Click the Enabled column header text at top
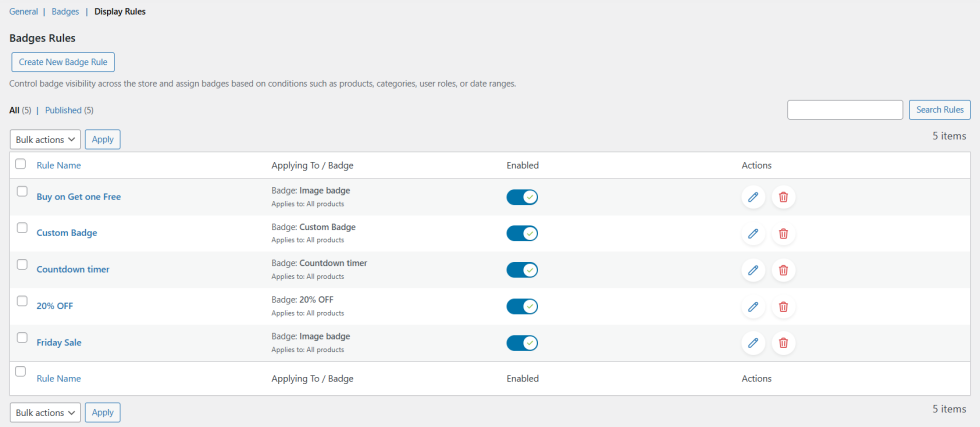 click(522, 166)
